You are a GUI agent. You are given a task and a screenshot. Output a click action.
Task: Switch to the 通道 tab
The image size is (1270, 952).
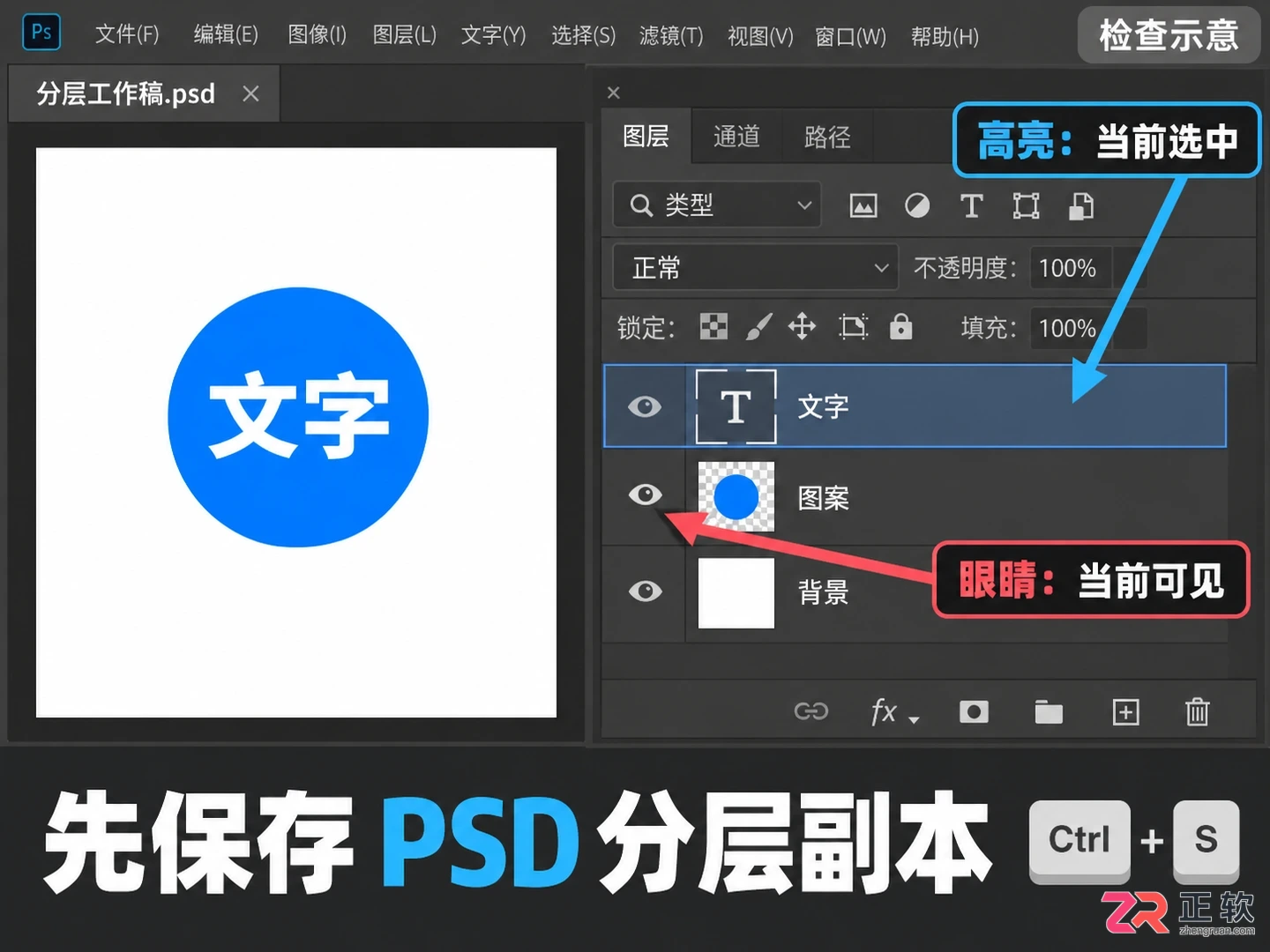pyautogui.click(x=736, y=137)
